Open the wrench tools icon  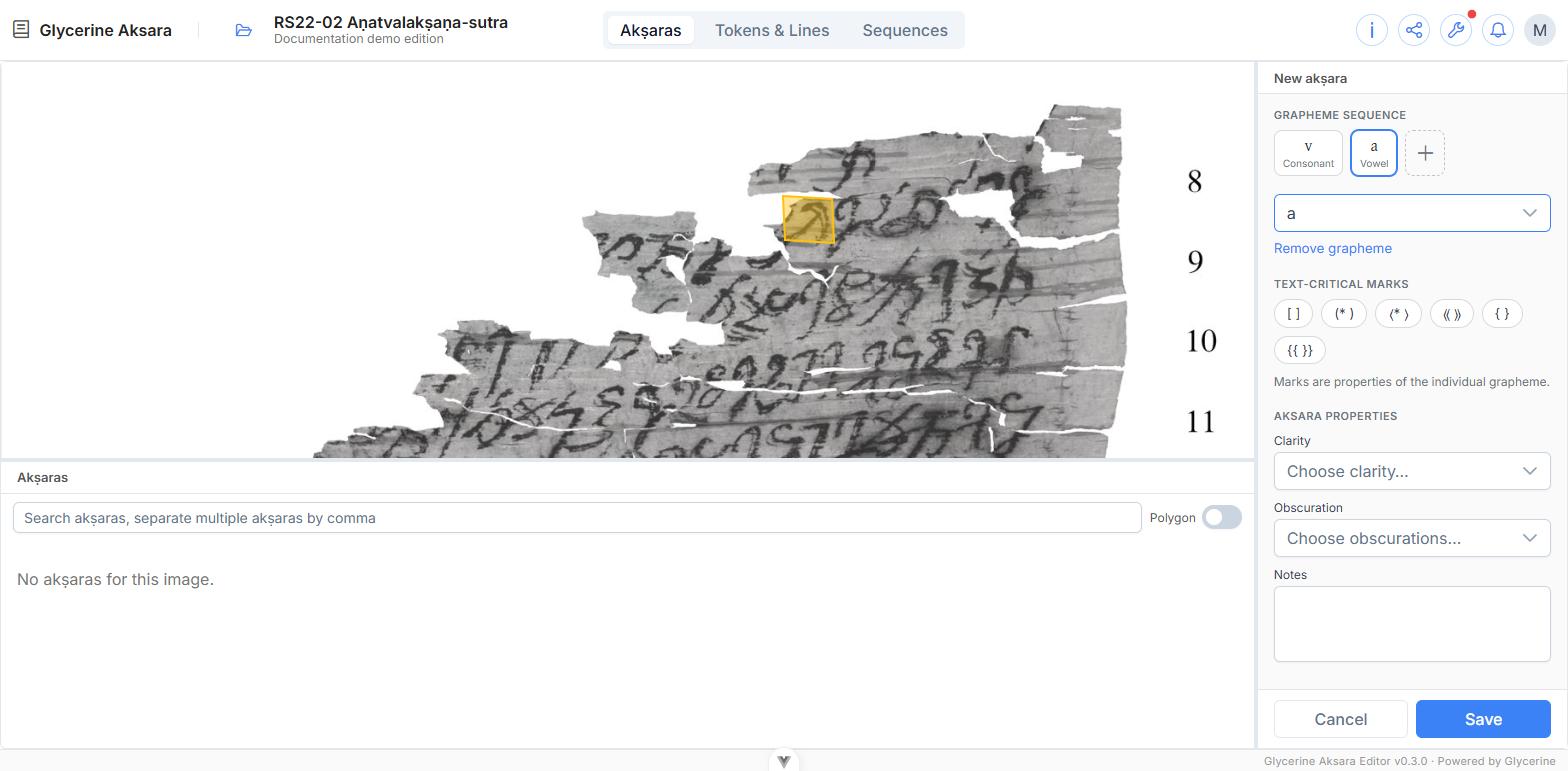tap(1456, 30)
